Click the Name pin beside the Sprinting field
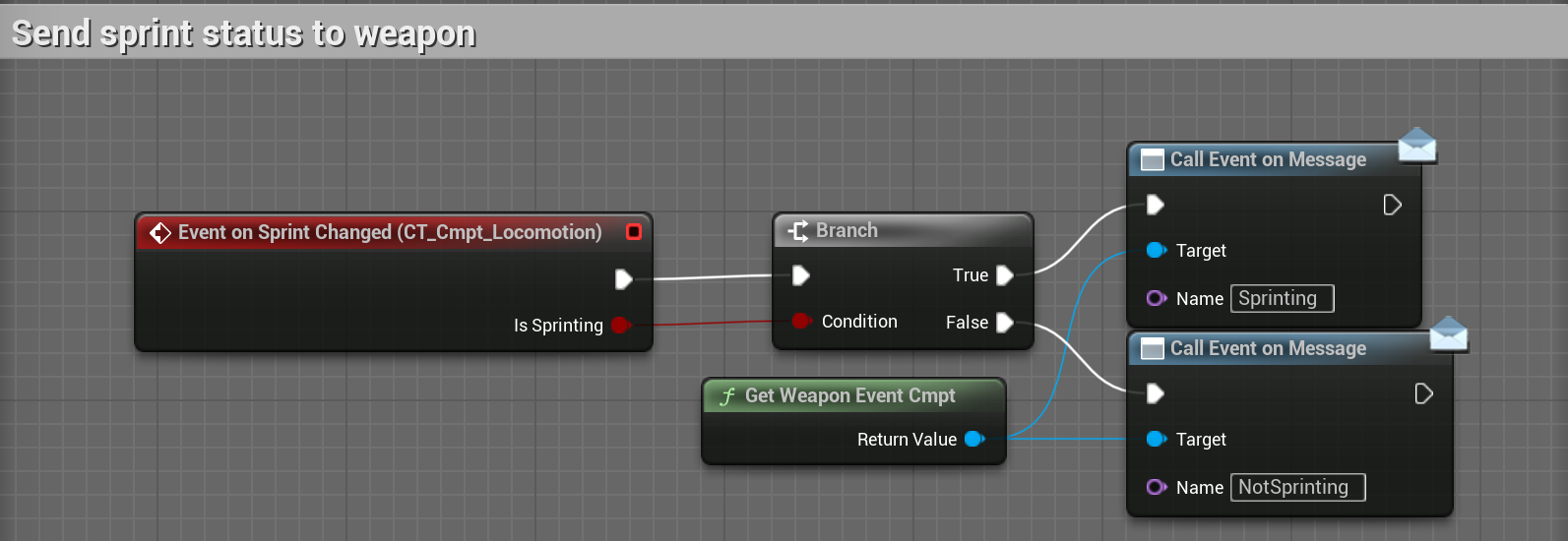1568x541 pixels. point(1157,298)
